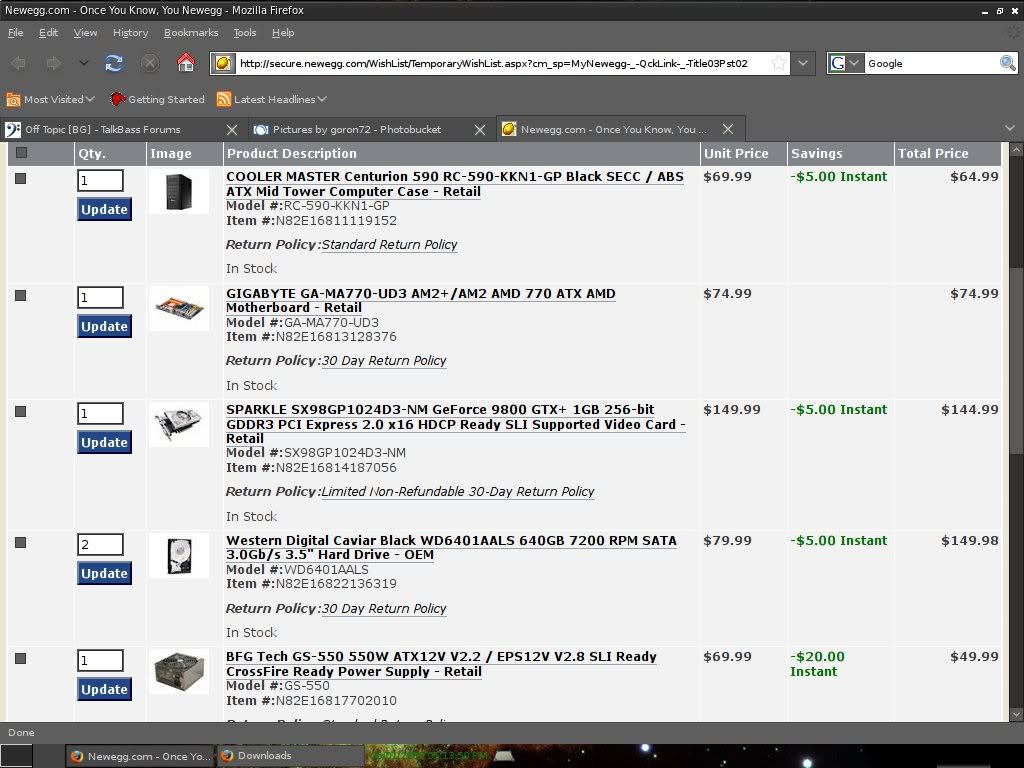
Task: Close the Photobucket tab
Action: 480,130
